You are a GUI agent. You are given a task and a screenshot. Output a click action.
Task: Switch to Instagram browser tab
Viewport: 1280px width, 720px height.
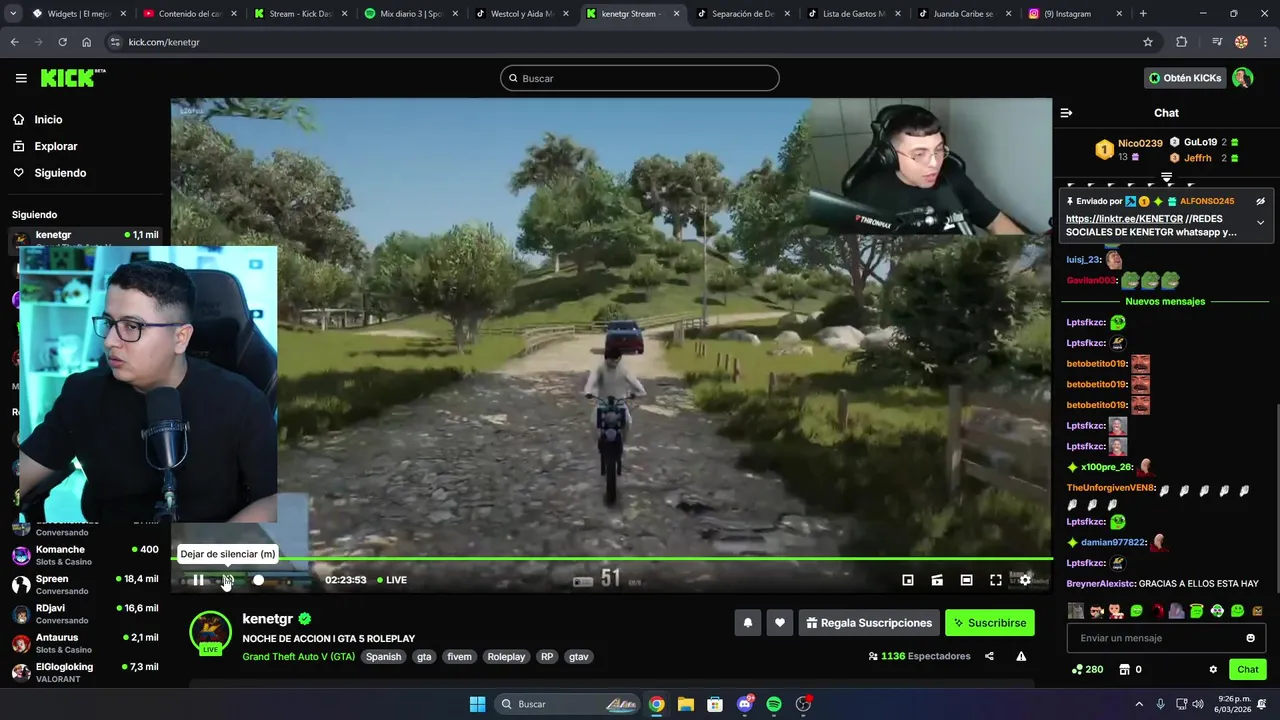click(1073, 14)
